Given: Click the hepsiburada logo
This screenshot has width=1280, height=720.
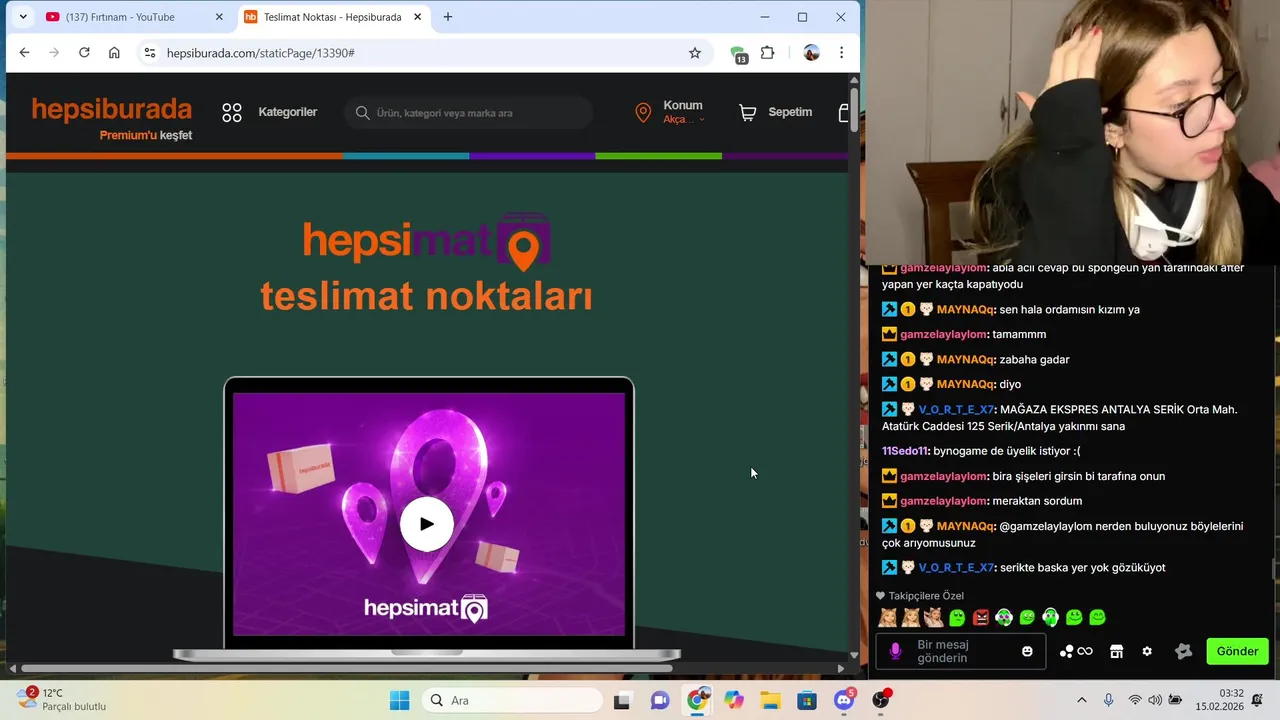Looking at the screenshot, I should tap(111, 109).
